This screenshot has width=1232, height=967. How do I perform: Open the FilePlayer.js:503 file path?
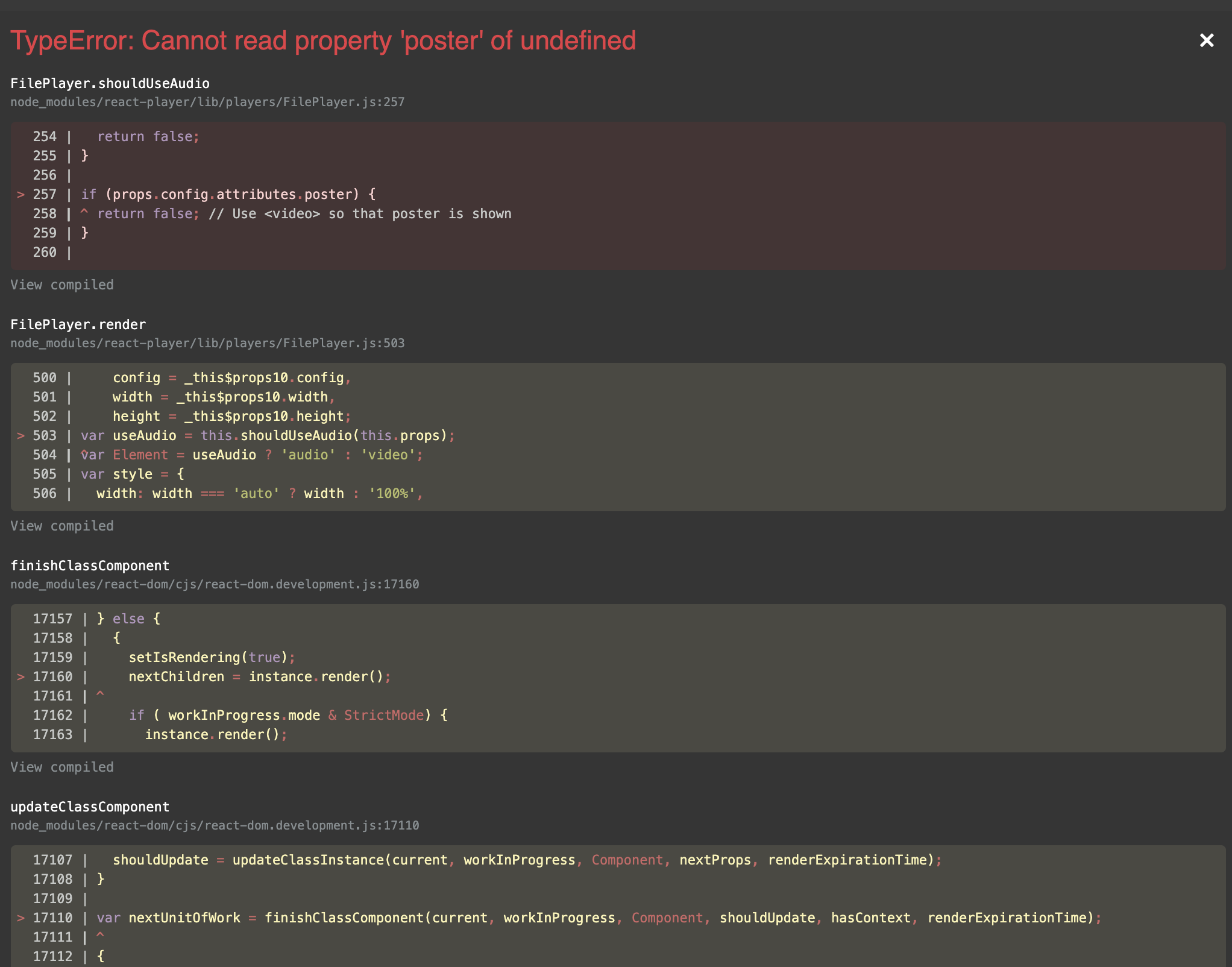click(x=207, y=342)
